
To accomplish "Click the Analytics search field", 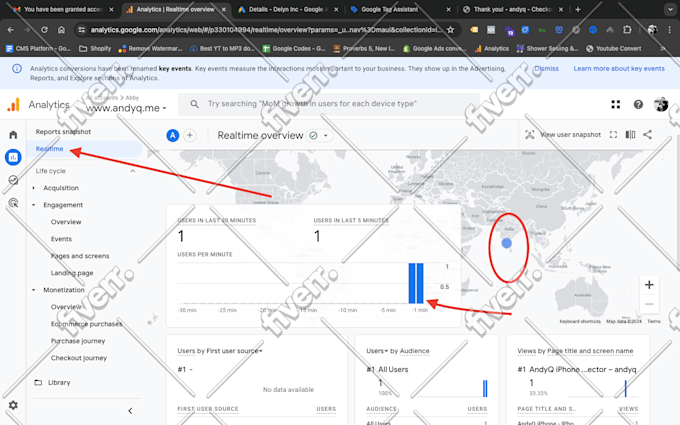I will tap(329, 104).
